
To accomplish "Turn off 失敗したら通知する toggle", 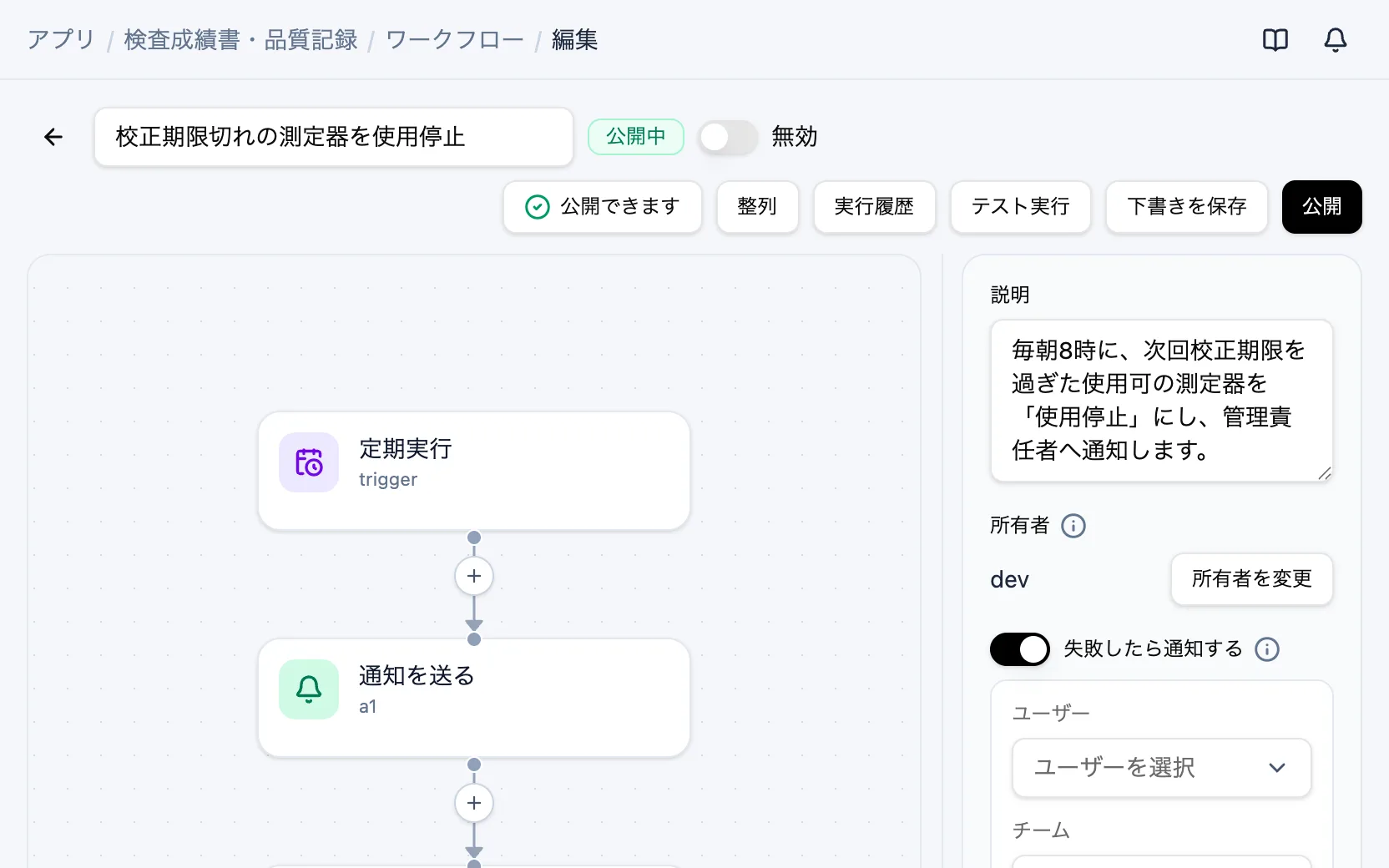I will pos(1020,649).
